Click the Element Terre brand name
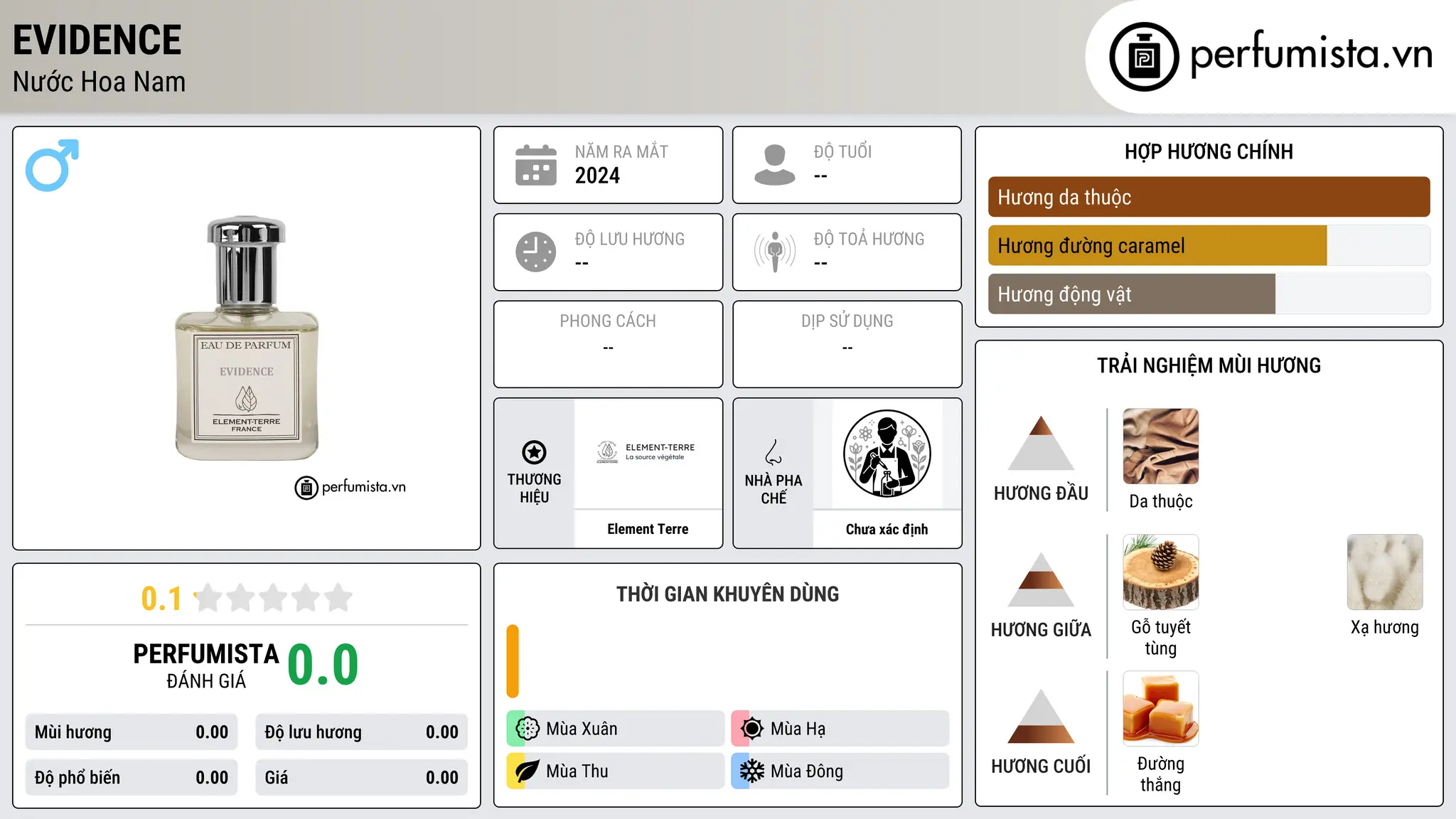 (x=648, y=529)
